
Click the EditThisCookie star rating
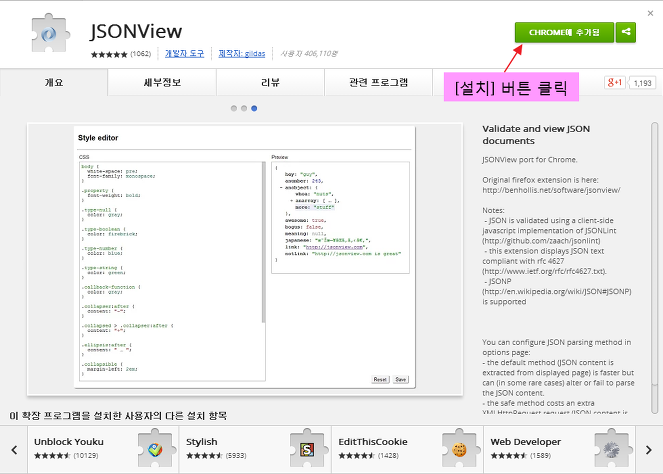click(x=356, y=455)
